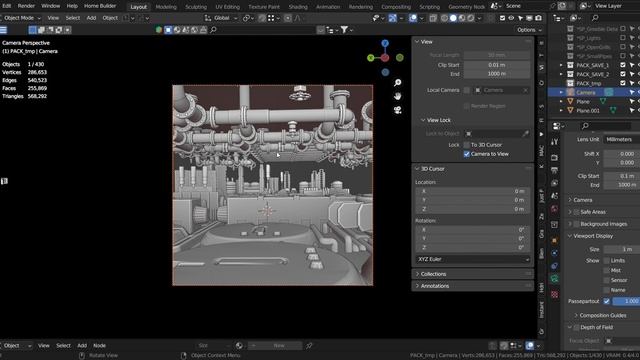Open World properties tab icon

tap(554, 209)
